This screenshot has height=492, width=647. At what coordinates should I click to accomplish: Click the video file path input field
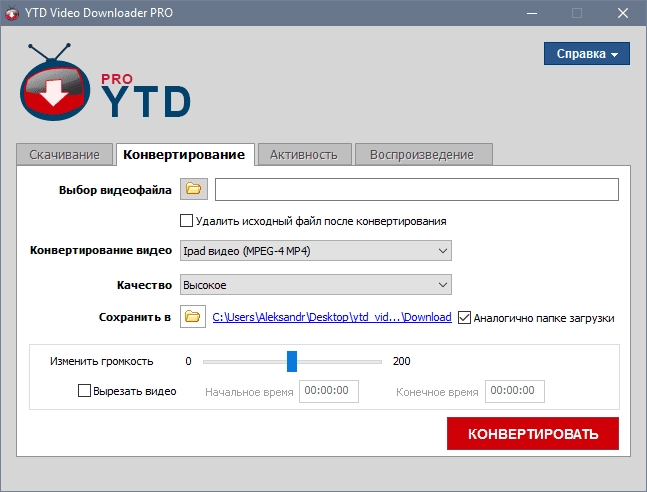417,189
